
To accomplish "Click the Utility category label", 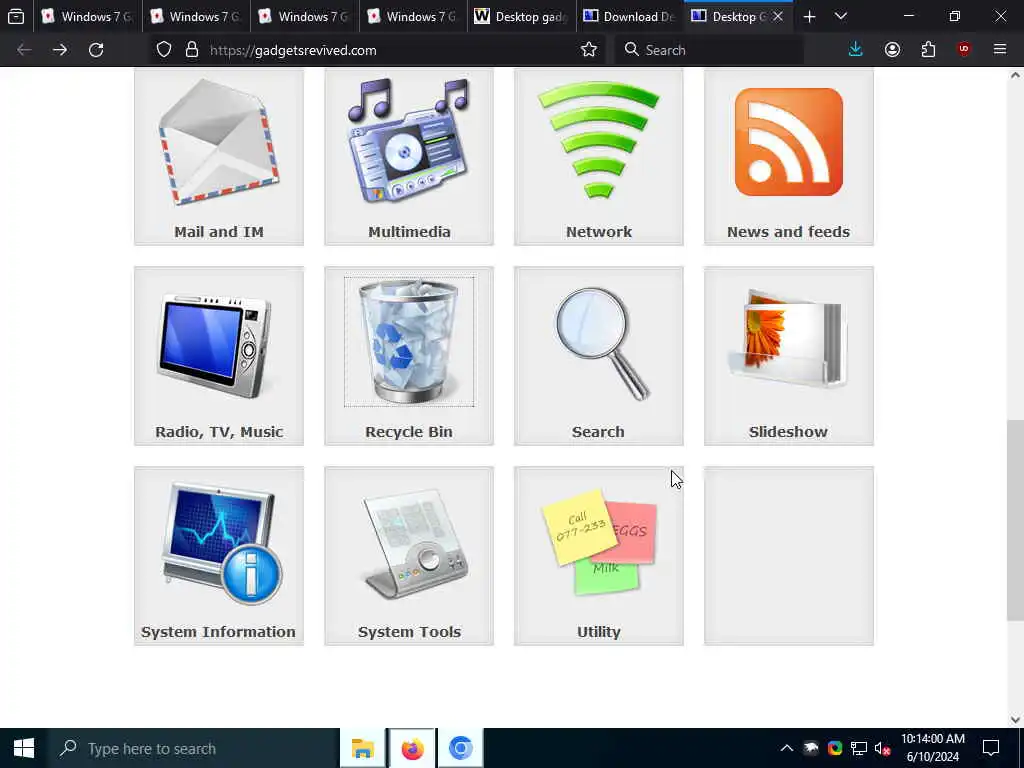I will (x=599, y=632).
